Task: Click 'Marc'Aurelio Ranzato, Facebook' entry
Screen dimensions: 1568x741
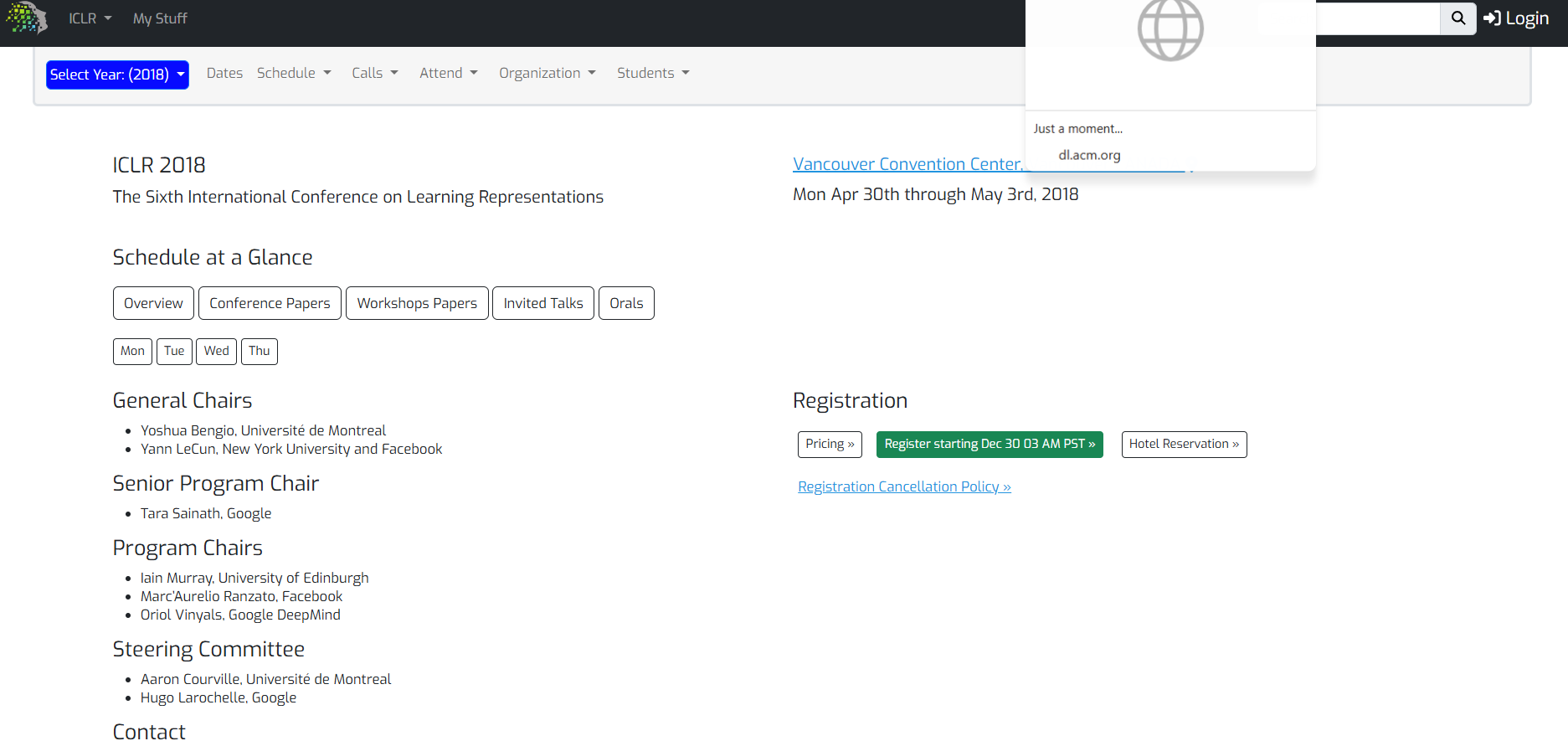Action: [x=241, y=596]
